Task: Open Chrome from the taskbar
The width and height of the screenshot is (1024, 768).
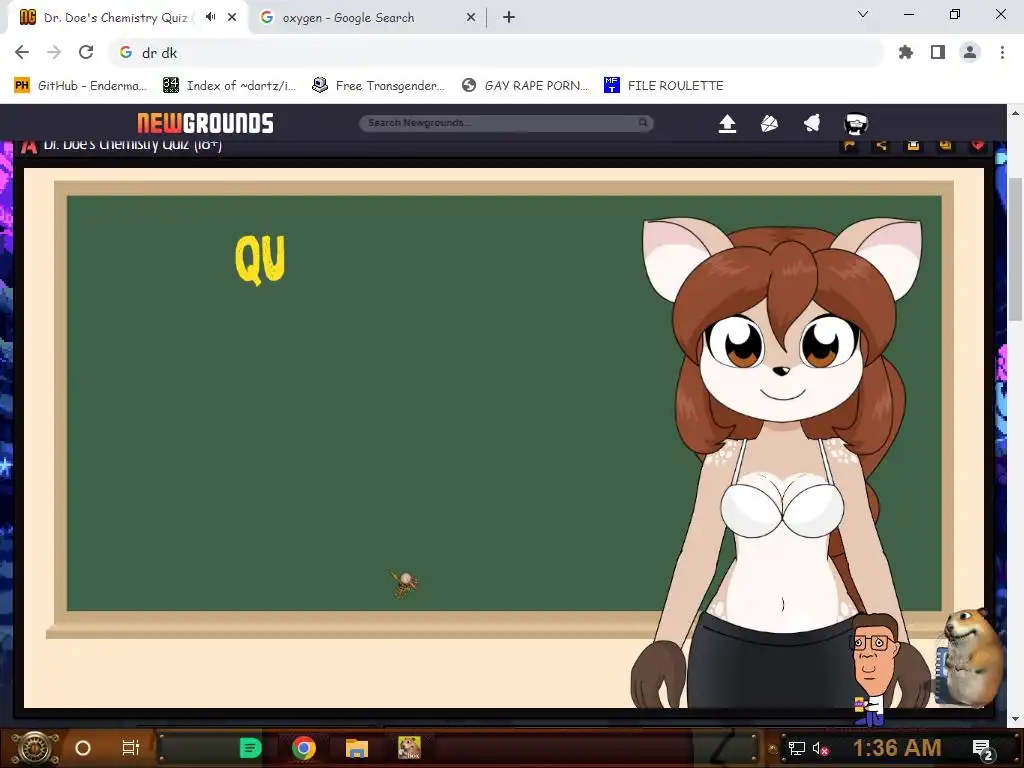Action: (x=304, y=748)
